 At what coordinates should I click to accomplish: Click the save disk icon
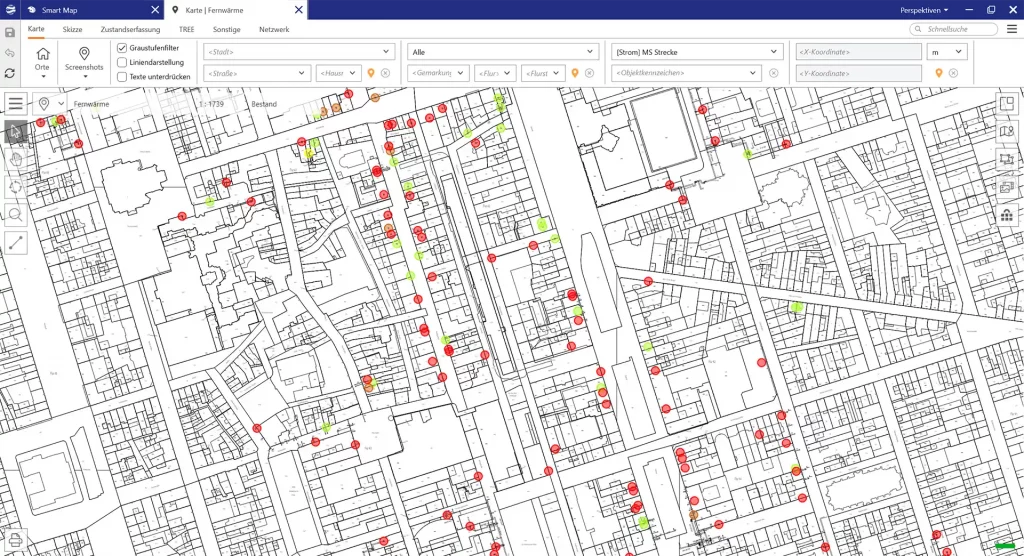(10, 33)
